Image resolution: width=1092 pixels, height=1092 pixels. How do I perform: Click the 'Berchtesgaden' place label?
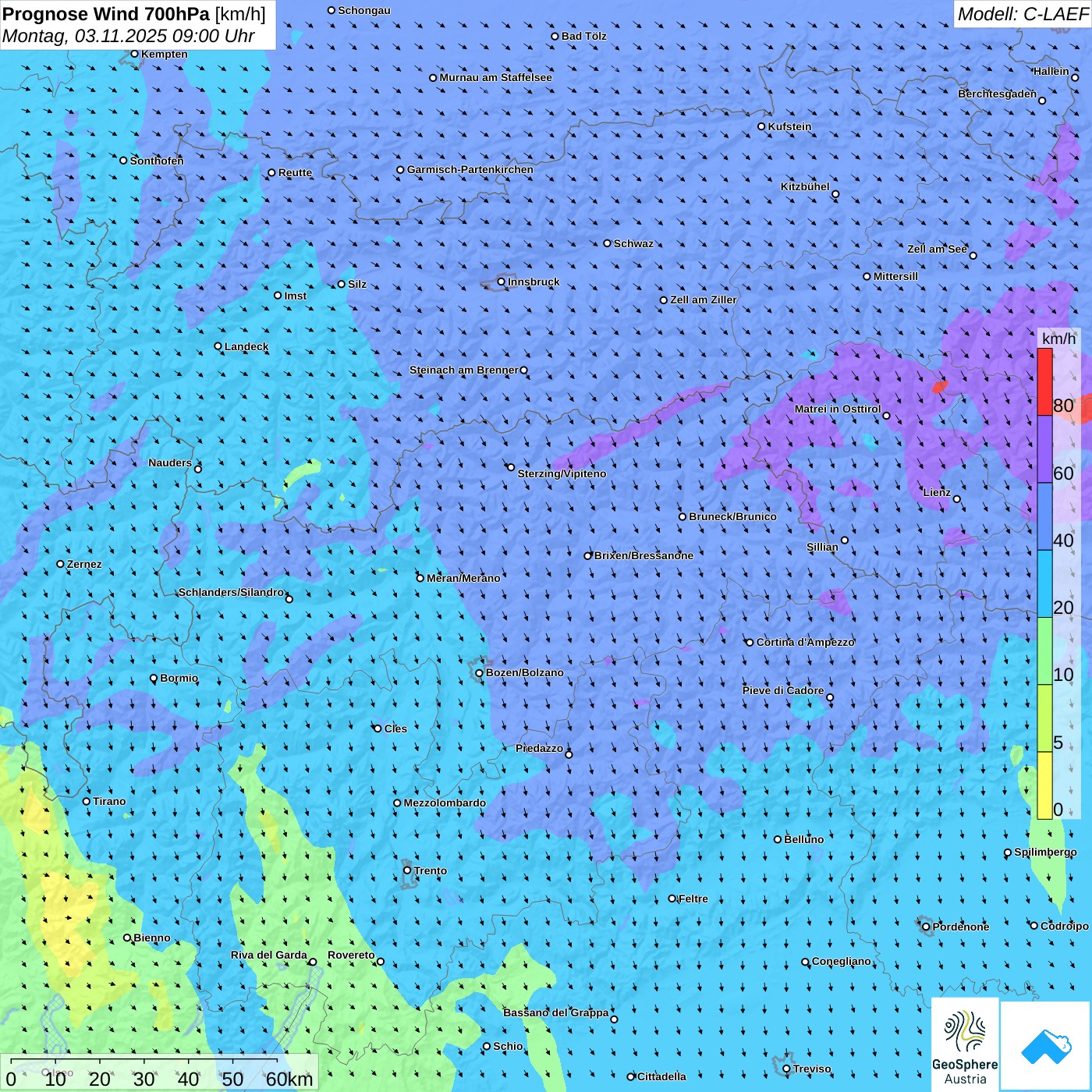998,94
